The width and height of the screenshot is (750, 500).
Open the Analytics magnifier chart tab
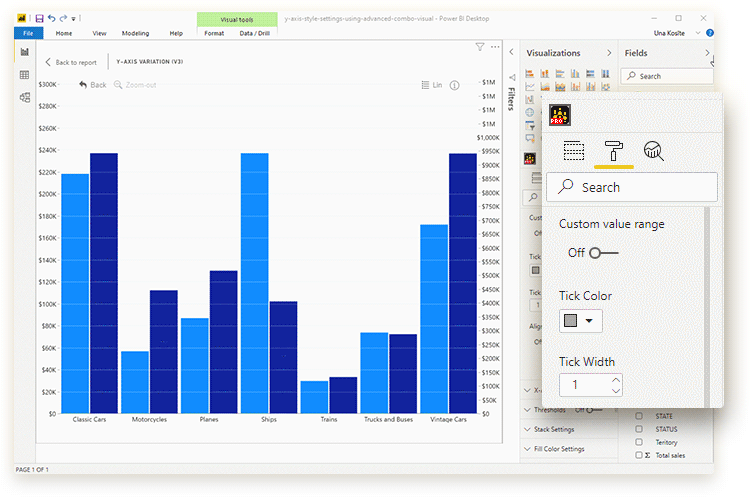pos(653,151)
